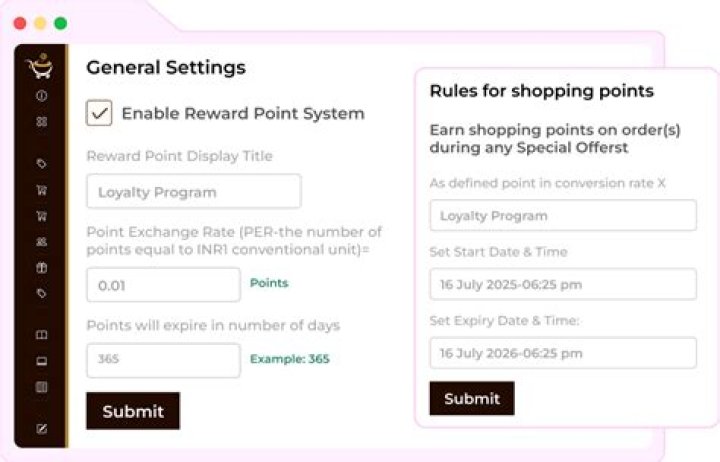Click the green window maximize dot
Screen dimensions: 720x462
61,23
